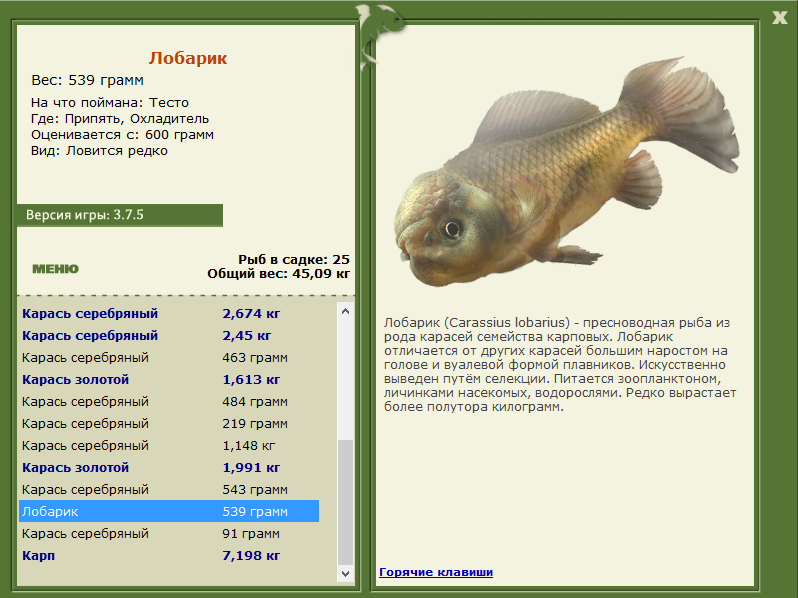Viewport: 798px width, 598px height.
Task: Pick Карась серебряный 1,148 кг entry
Action: click(x=169, y=446)
